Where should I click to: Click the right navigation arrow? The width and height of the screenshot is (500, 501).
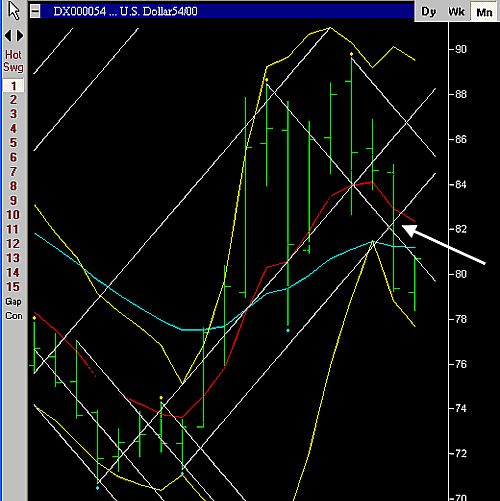point(20,36)
